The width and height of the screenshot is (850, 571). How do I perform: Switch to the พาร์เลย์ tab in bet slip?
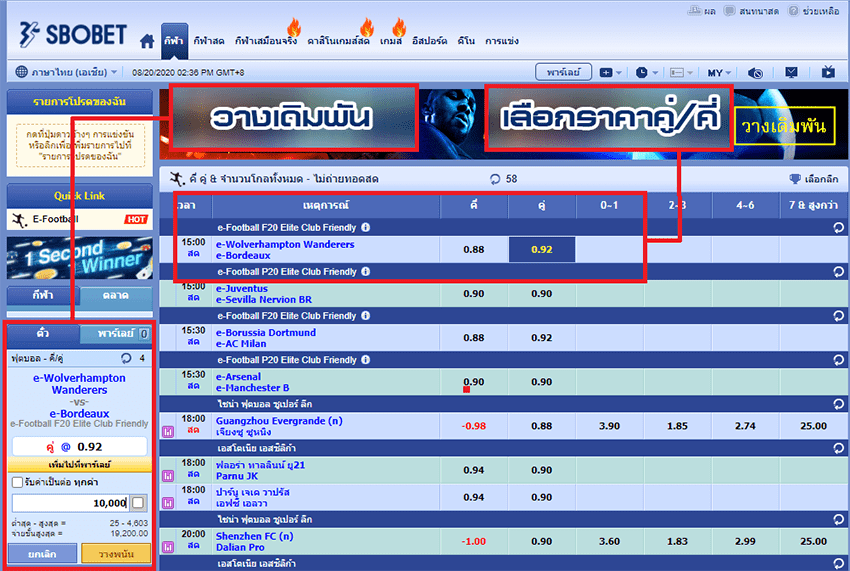click(115, 333)
